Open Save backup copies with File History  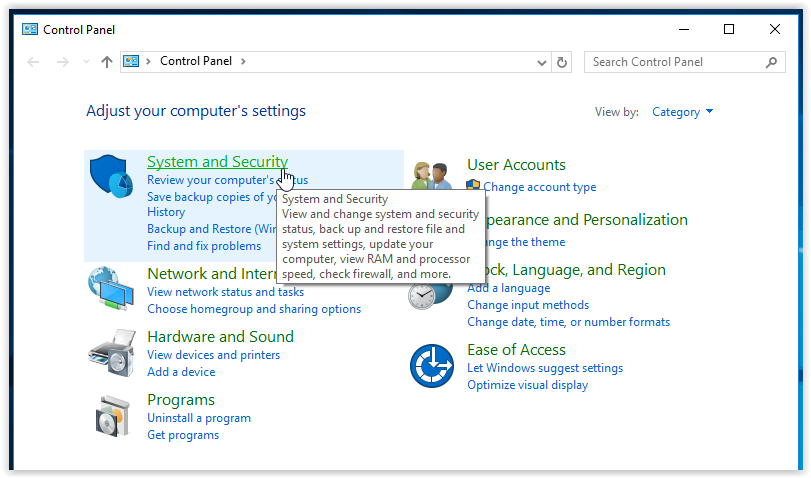coord(212,204)
